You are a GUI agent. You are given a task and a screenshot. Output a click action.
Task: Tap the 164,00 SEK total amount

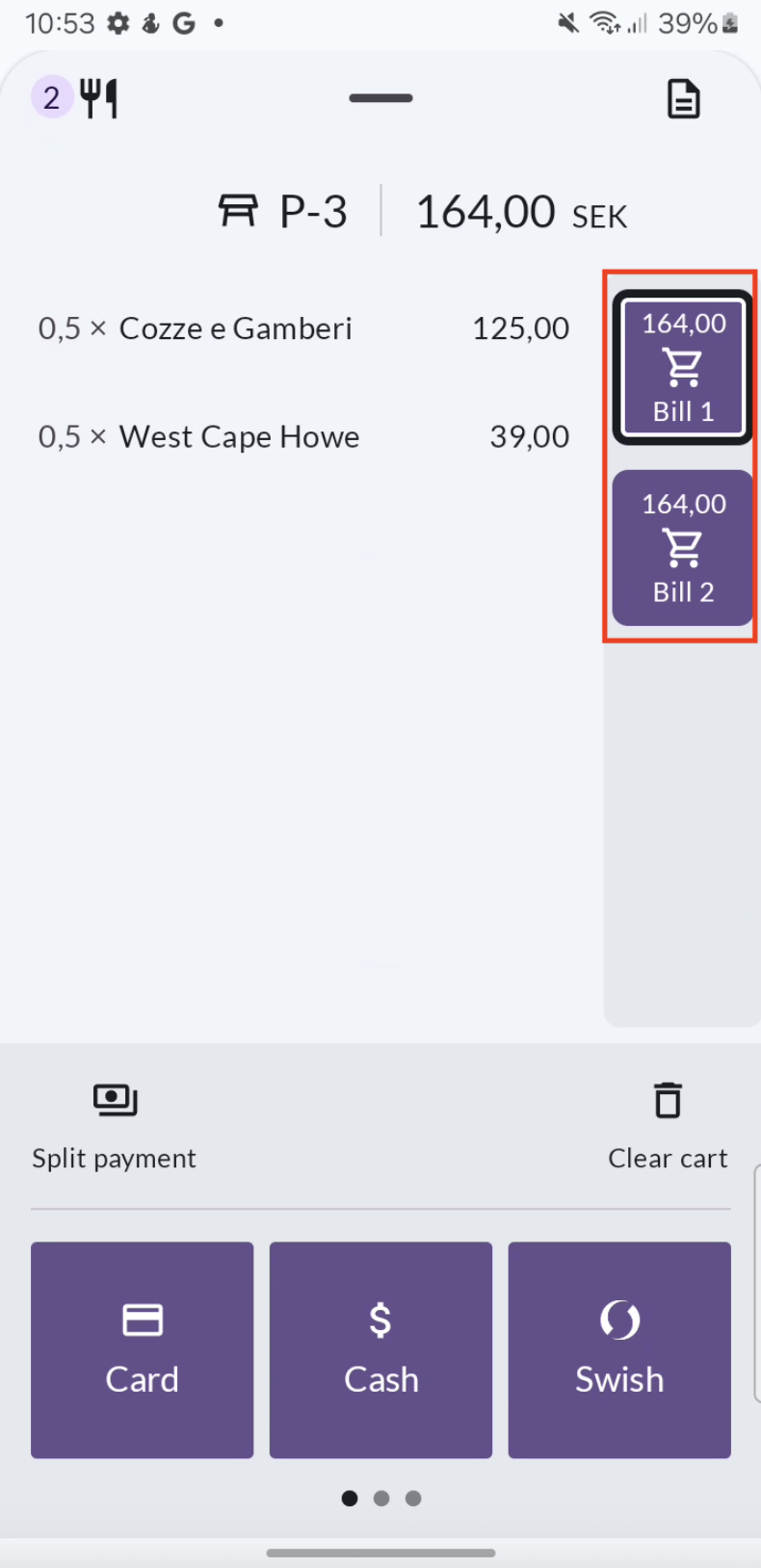(x=521, y=212)
